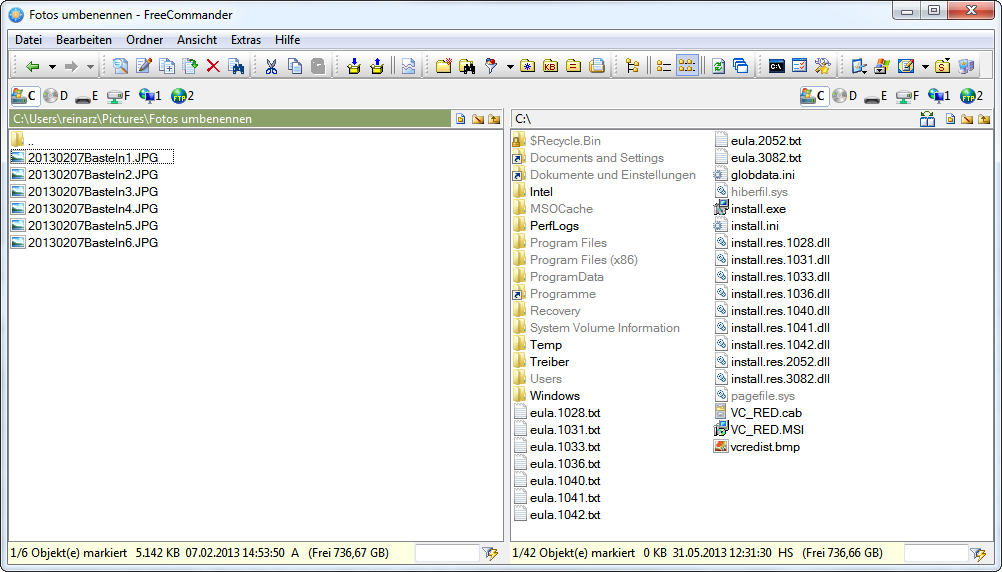This screenshot has width=1002, height=572.
Task: Select drive D in left panel
Action: 55,96
